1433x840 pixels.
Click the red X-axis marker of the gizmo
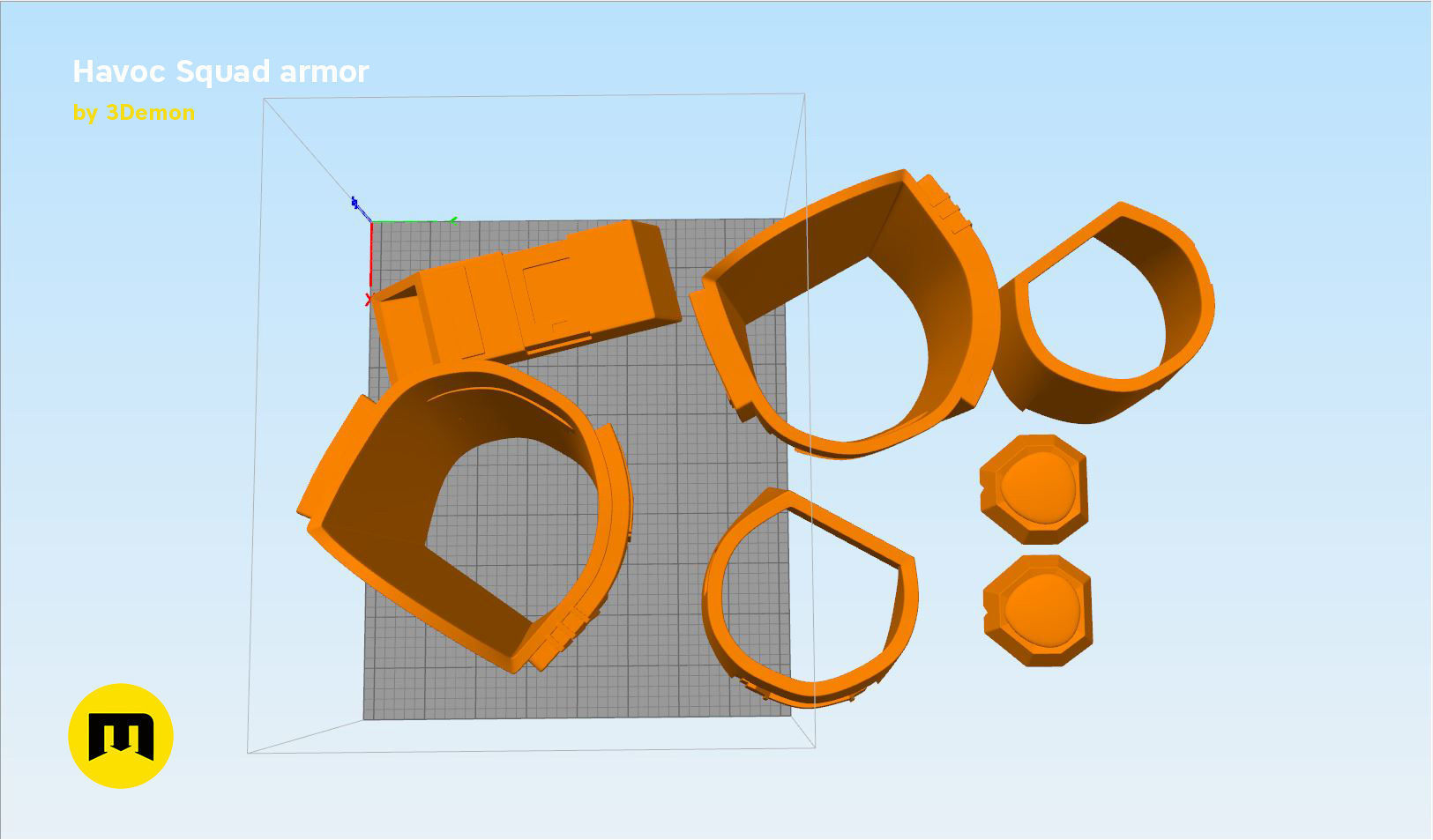(x=369, y=301)
